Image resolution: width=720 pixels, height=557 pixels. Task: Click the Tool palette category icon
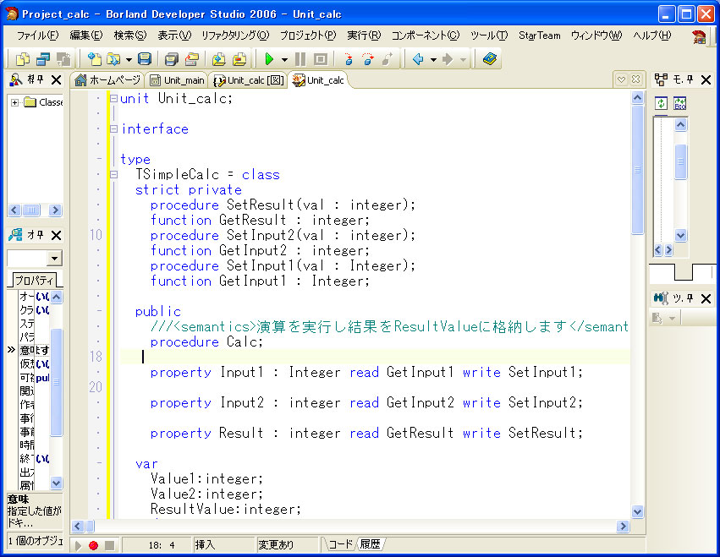tap(657, 318)
